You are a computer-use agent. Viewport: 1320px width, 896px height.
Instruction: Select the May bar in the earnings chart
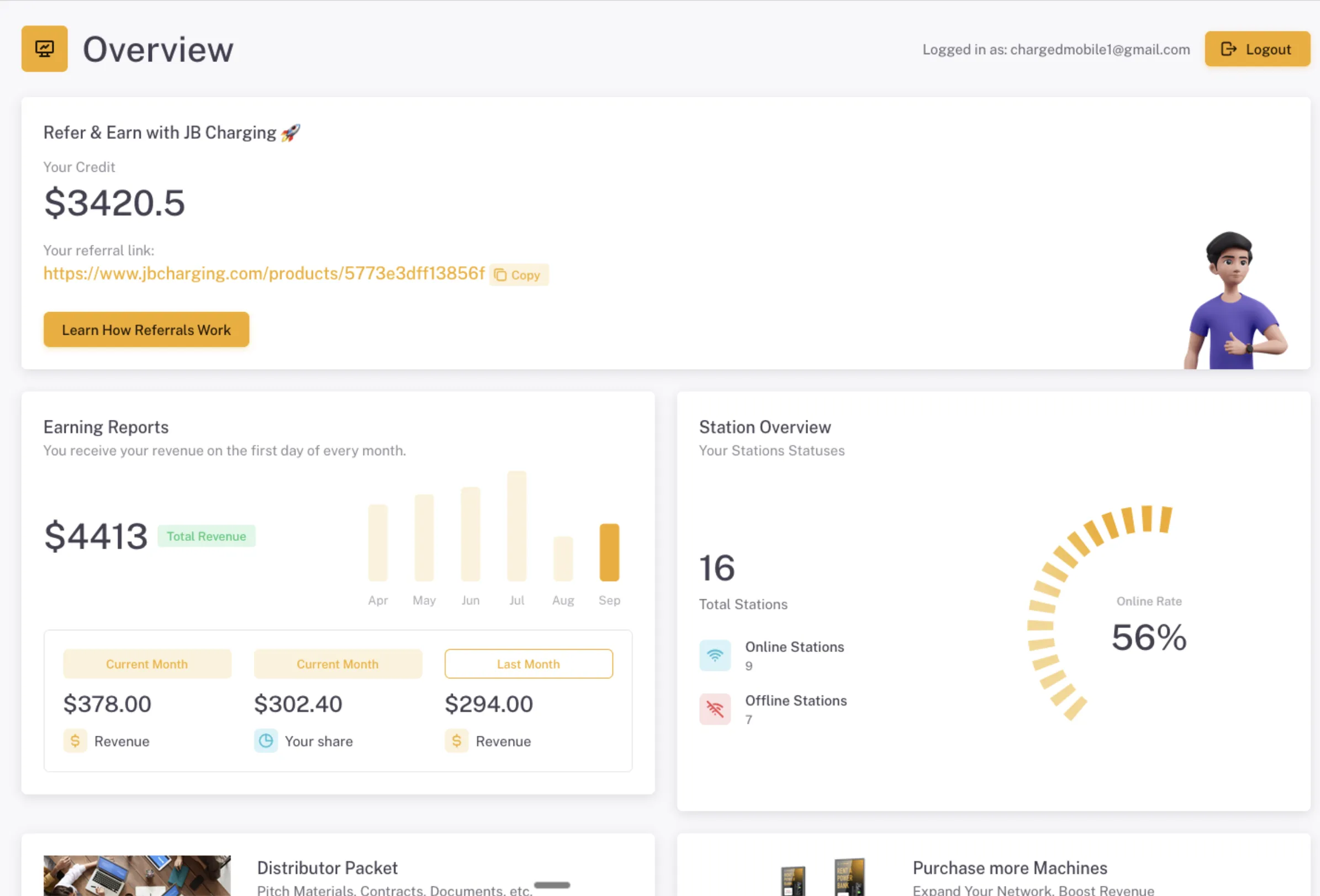424,537
